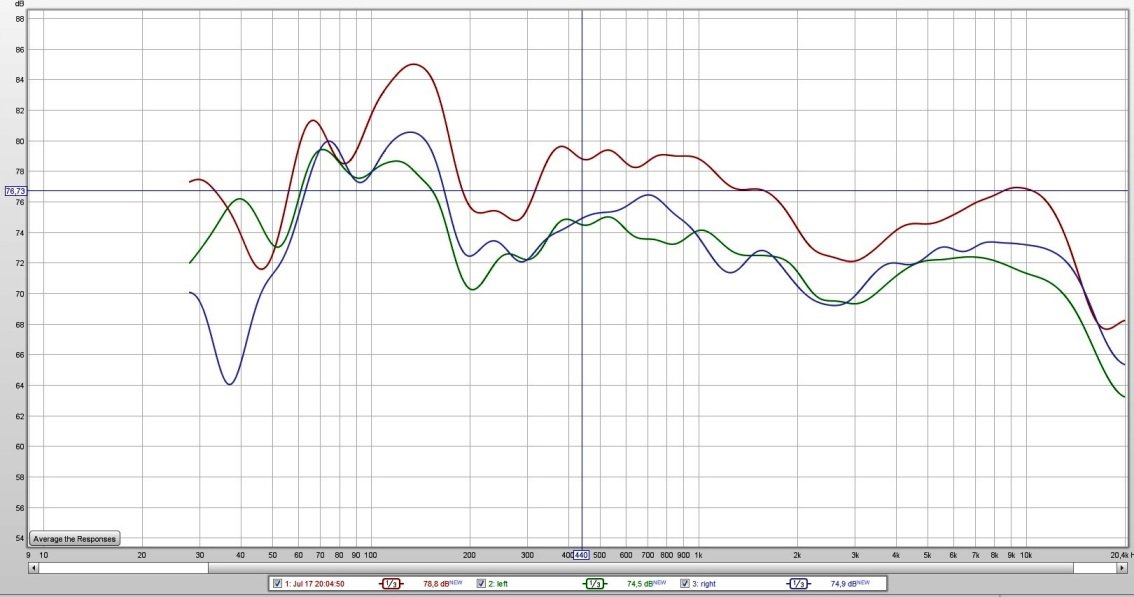Image resolution: width=1134 pixels, height=597 pixels.
Task: Click the 440 frequency cursor marker
Action: (581, 555)
